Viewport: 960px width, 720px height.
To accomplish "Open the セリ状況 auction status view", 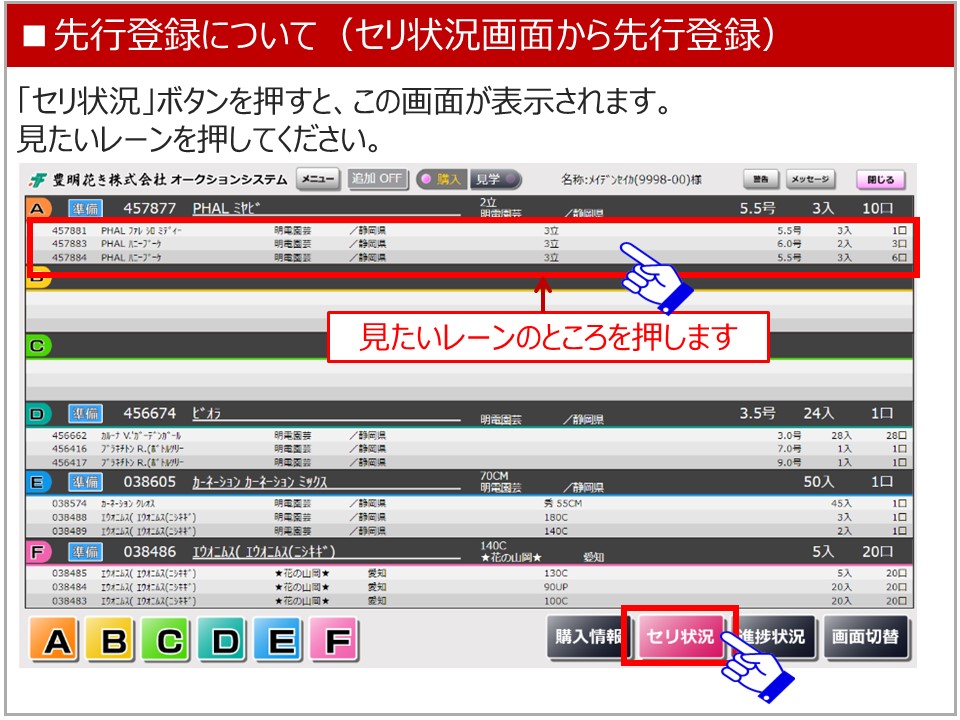I will [x=679, y=637].
